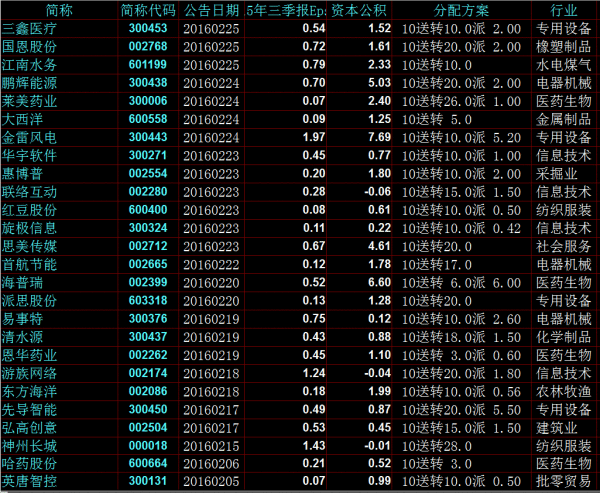Click stock code 002768
Image resolution: width=600 pixels, height=493 pixels.
point(148,46)
